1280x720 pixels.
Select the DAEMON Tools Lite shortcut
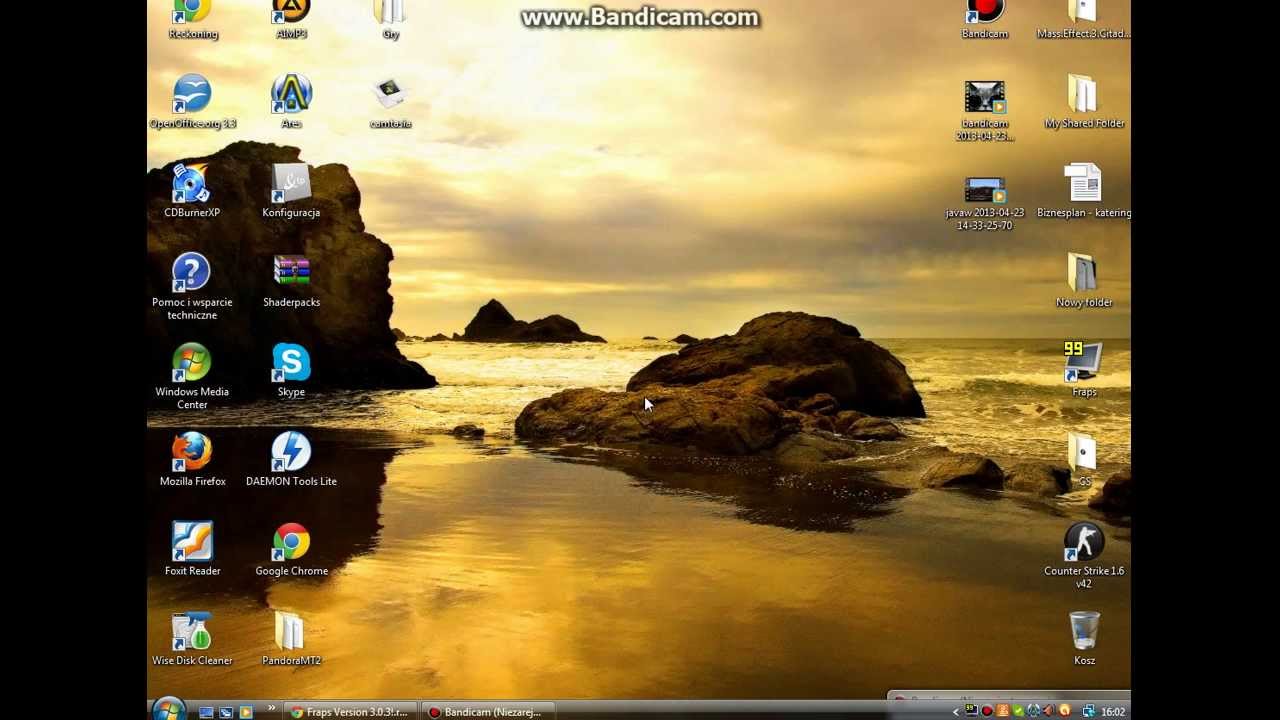tap(291, 460)
